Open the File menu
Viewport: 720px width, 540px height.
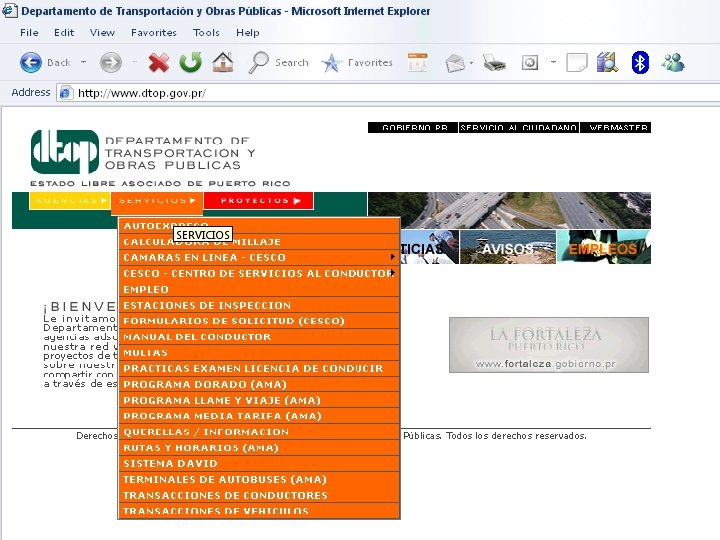pos(29,33)
